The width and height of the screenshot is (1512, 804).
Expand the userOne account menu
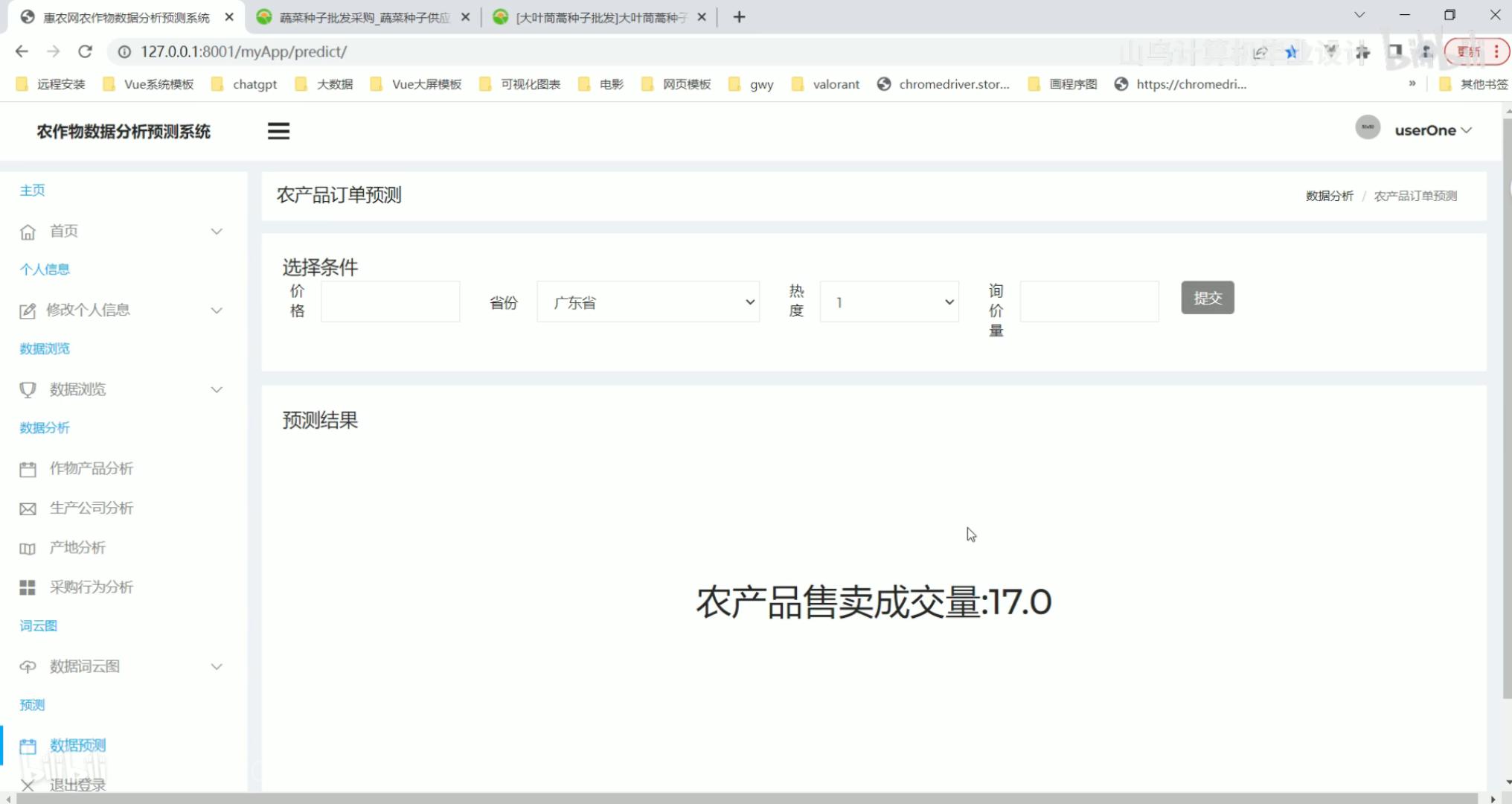pos(1433,130)
